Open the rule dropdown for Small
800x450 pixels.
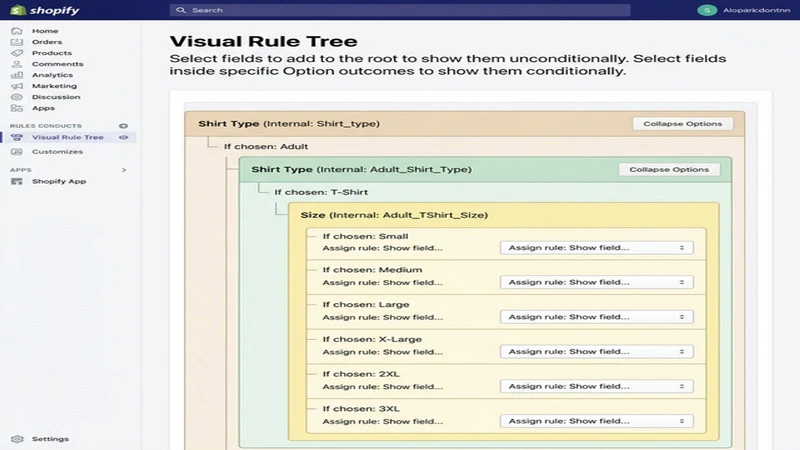click(x=596, y=247)
